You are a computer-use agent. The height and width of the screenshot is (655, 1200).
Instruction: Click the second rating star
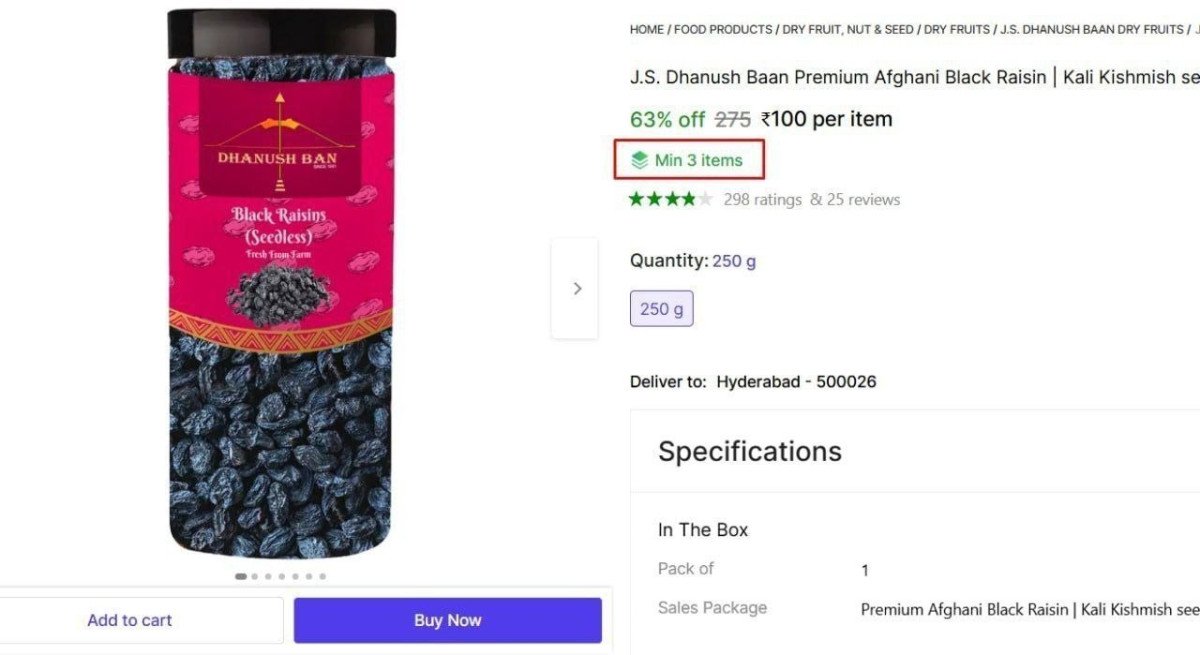[x=654, y=198]
